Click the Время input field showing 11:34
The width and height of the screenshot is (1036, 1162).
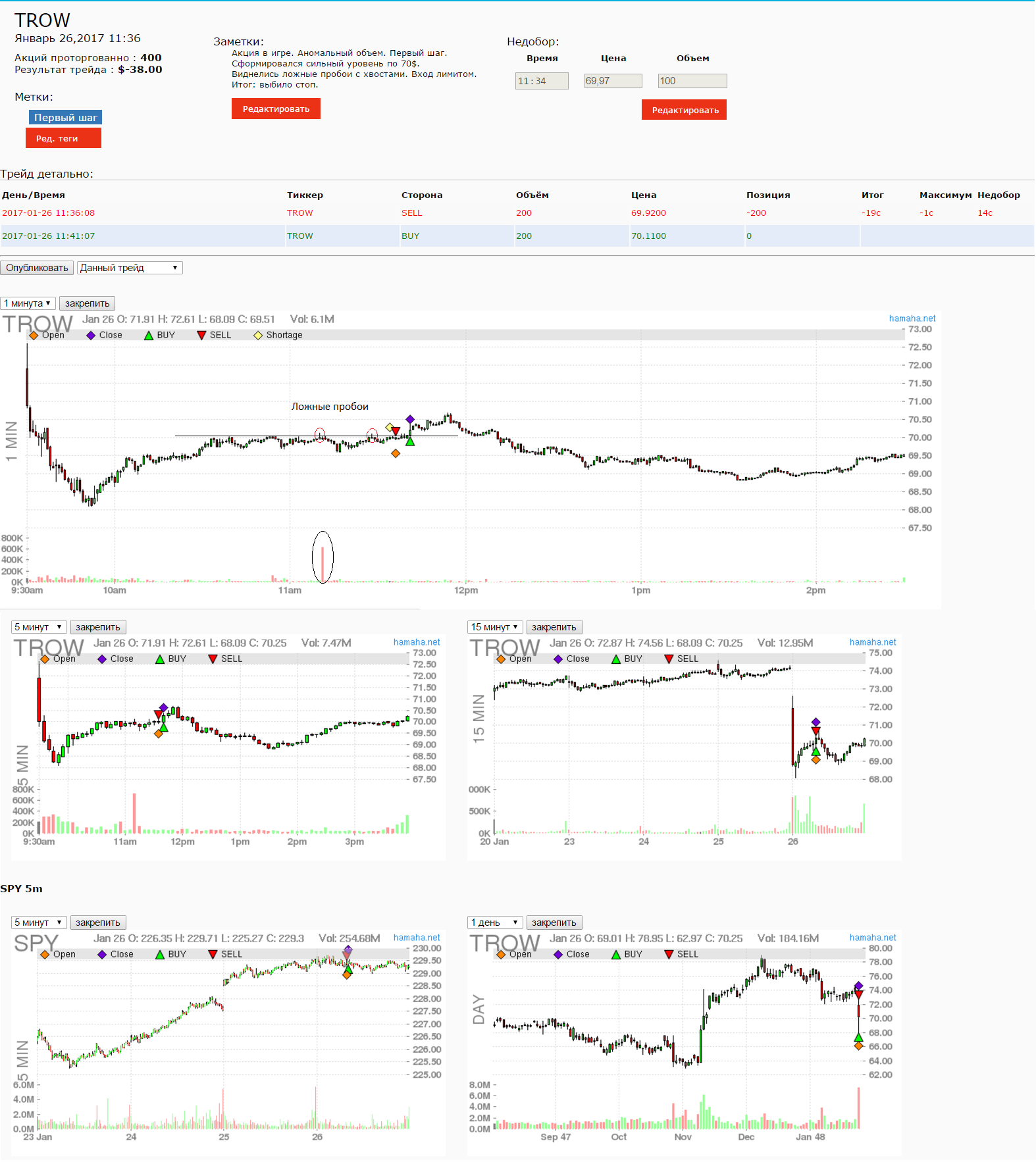click(542, 81)
